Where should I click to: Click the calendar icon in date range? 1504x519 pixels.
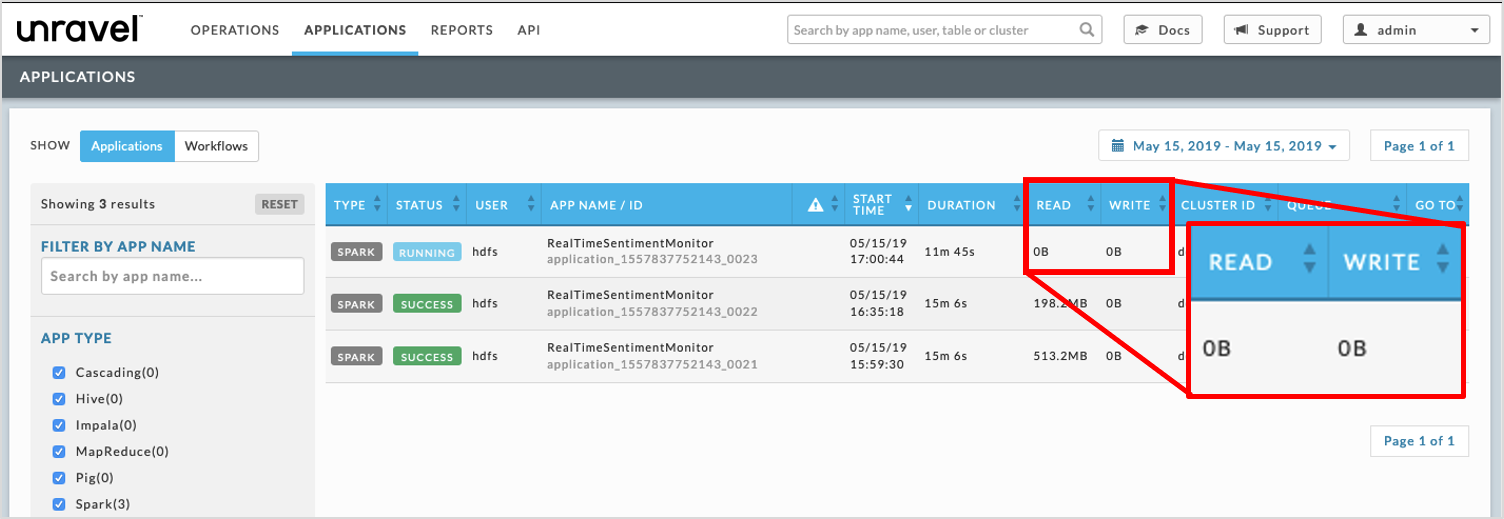point(1119,146)
